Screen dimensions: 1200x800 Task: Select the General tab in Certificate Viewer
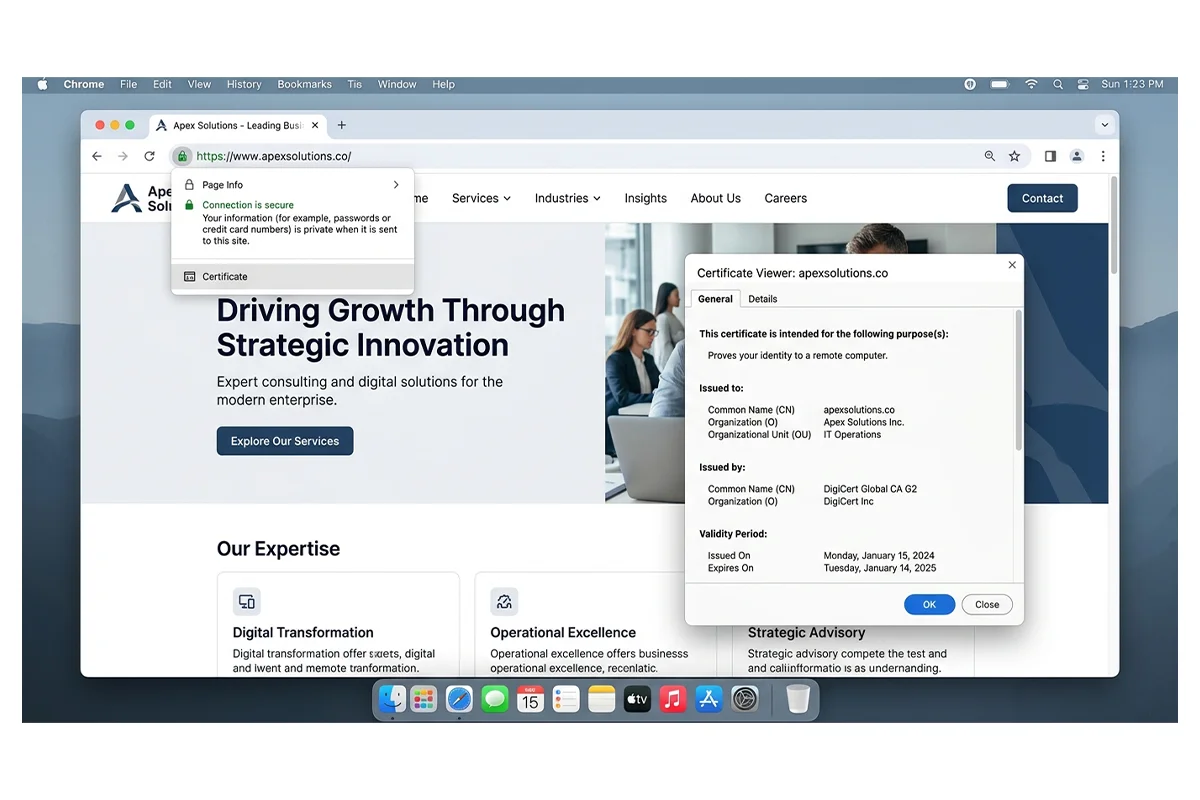716,299
